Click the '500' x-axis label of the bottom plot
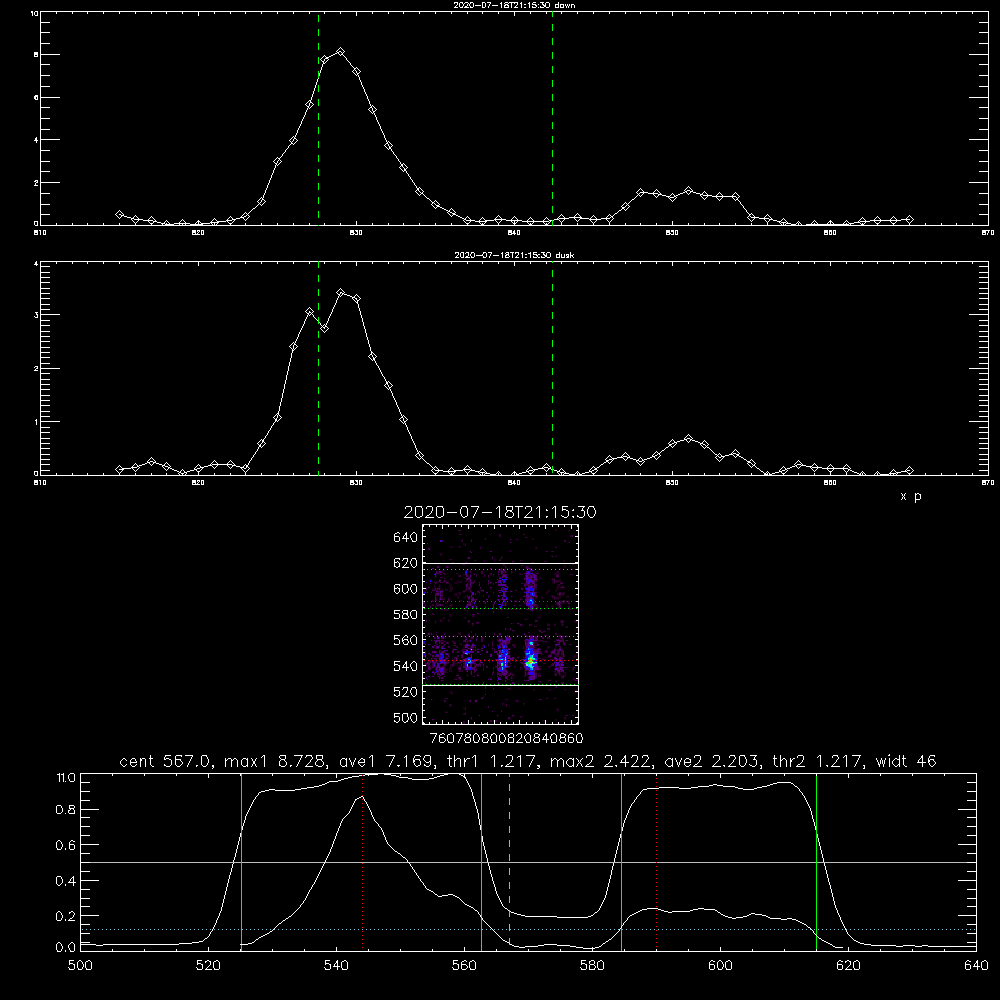Image resolution: width=1000 pixels, height=1000 pixels. tap(80, 966)
